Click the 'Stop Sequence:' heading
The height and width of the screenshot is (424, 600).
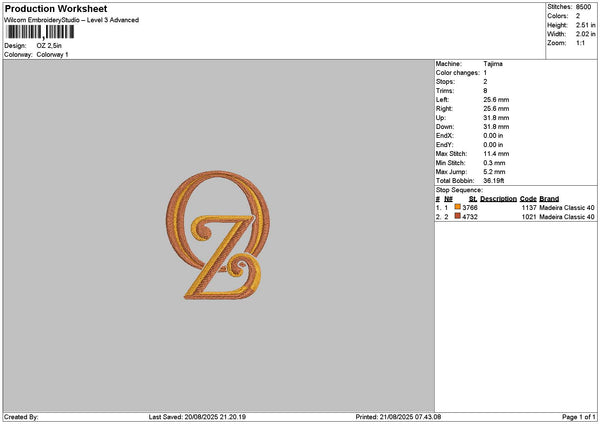coord(459,190)
